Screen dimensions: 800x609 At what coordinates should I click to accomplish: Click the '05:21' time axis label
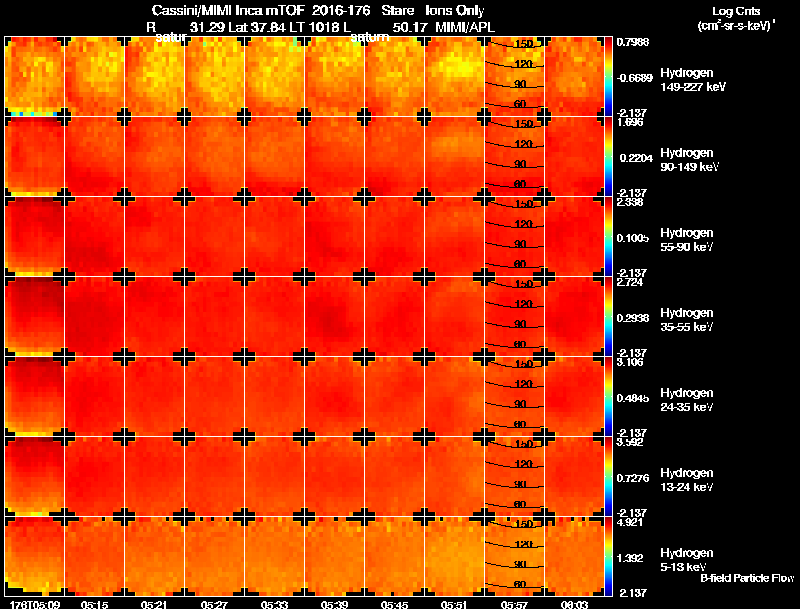(x=155, y=604)
